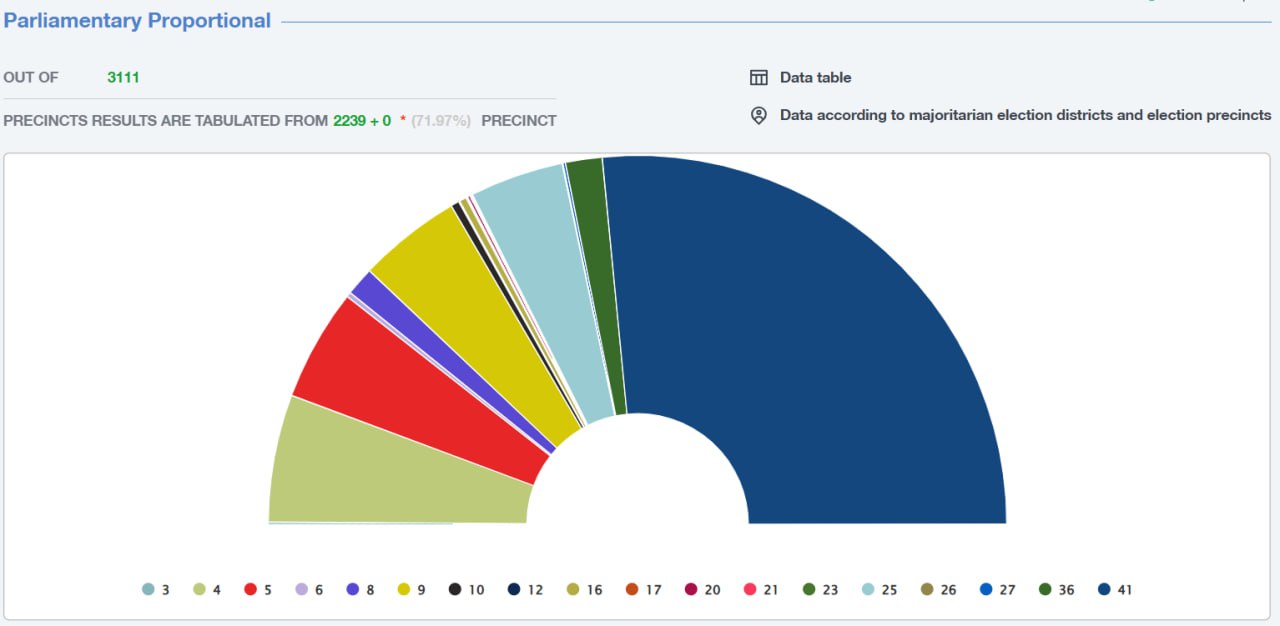1280x626 pixels.
Task: Hide party 9 using its legend entry
Action: coord(411,590)
